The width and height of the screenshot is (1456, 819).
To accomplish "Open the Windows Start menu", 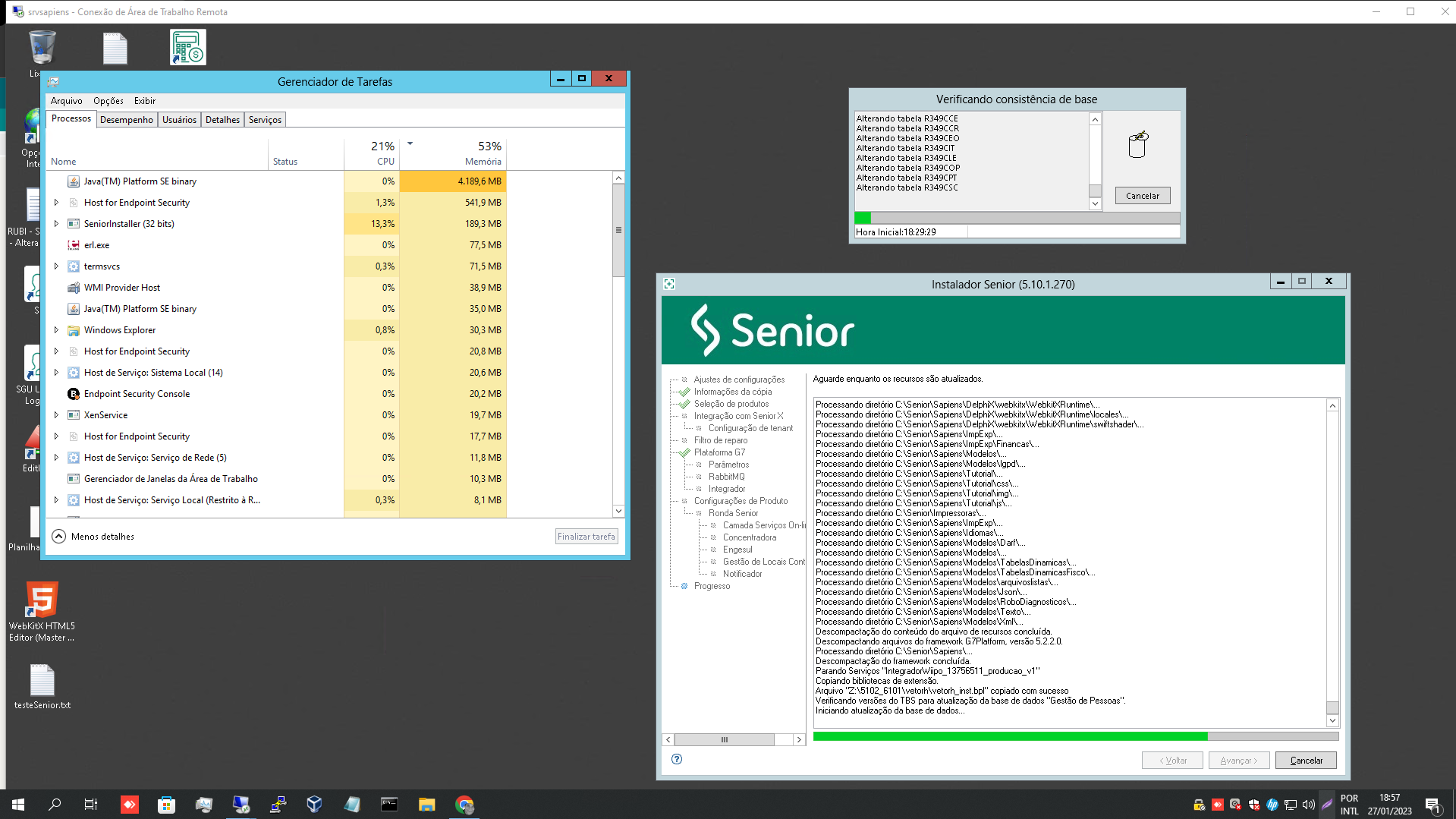I will (x=18, y=805).
